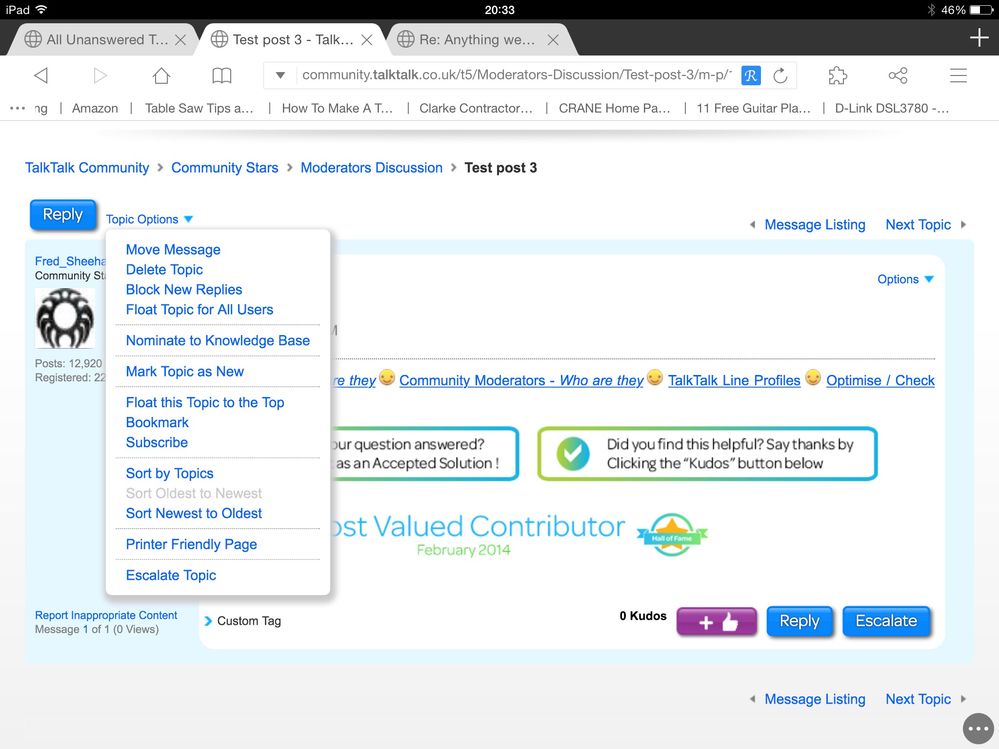Select Subscribe menu entry
The height and width of the screenshot is (749, 999).
(x=157, y=442)
